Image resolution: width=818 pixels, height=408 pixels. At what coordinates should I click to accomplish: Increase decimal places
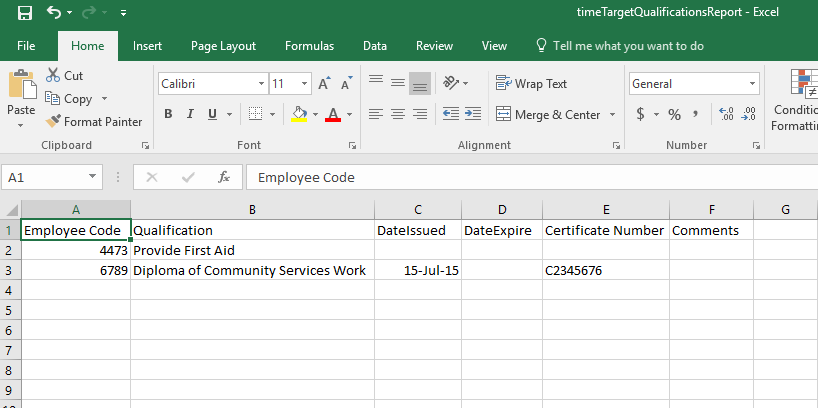(726, 114)
